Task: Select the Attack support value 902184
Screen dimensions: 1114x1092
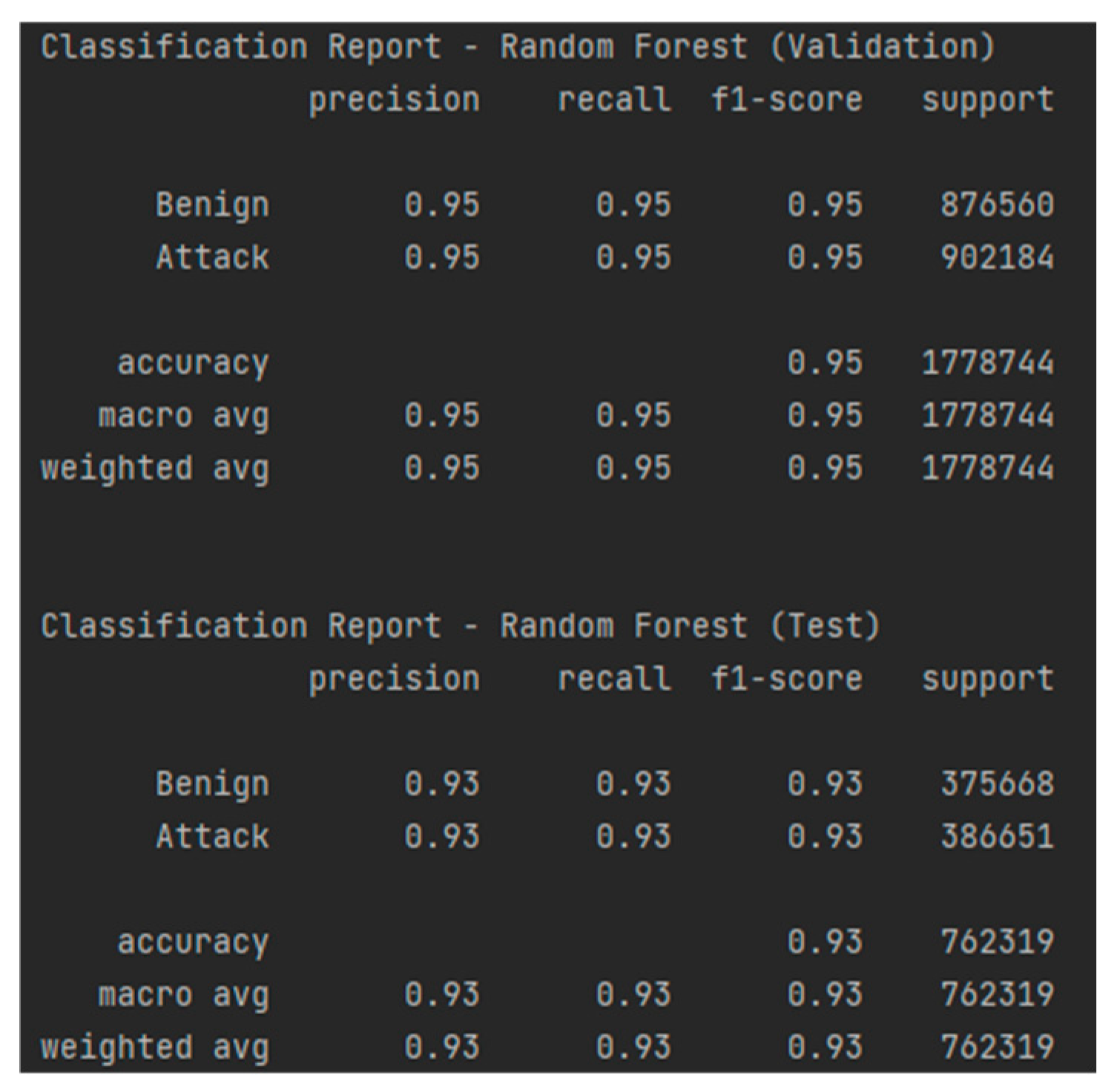Action: click(997, 258)
